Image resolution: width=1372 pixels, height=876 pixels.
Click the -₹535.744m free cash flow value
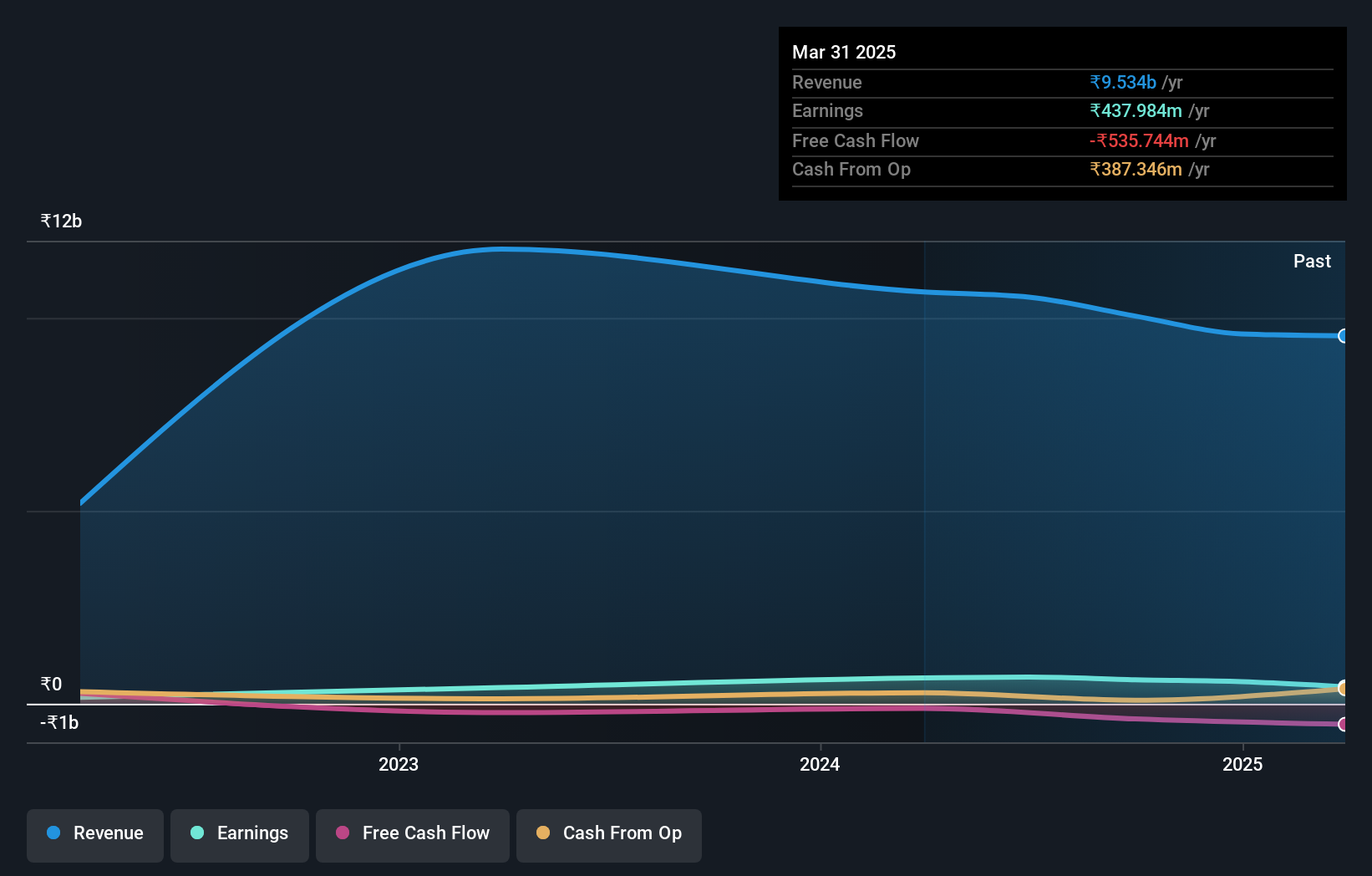coord(1139,140)
